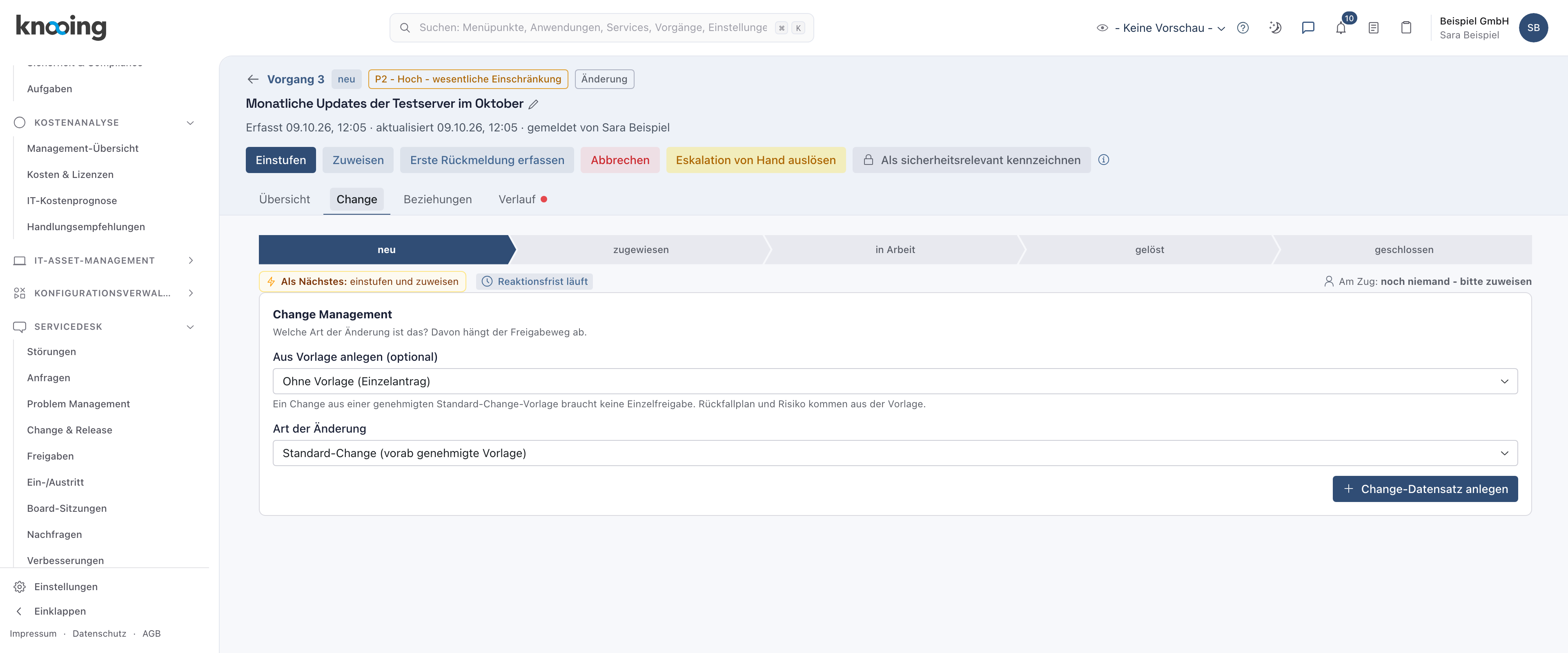Open the chat messages icon

(x=1308, y=28)
